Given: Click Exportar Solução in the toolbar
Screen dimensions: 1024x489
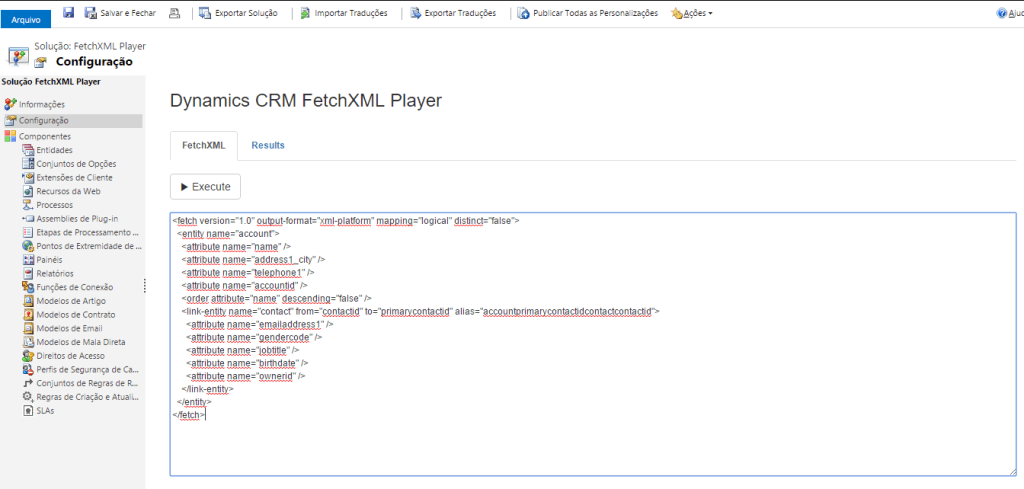Looking at the screenshot, I should 238,13.
